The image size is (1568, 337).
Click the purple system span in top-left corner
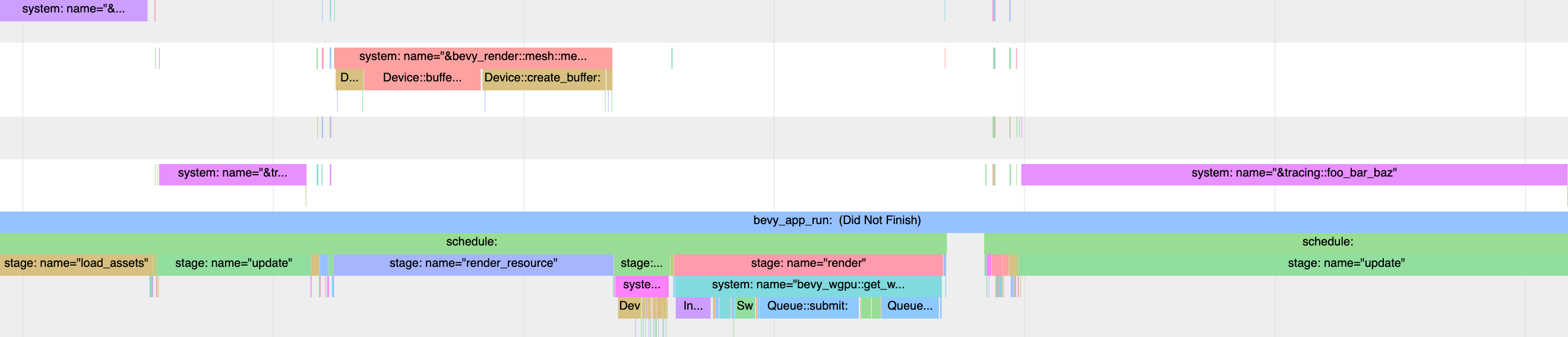(73, 9)
